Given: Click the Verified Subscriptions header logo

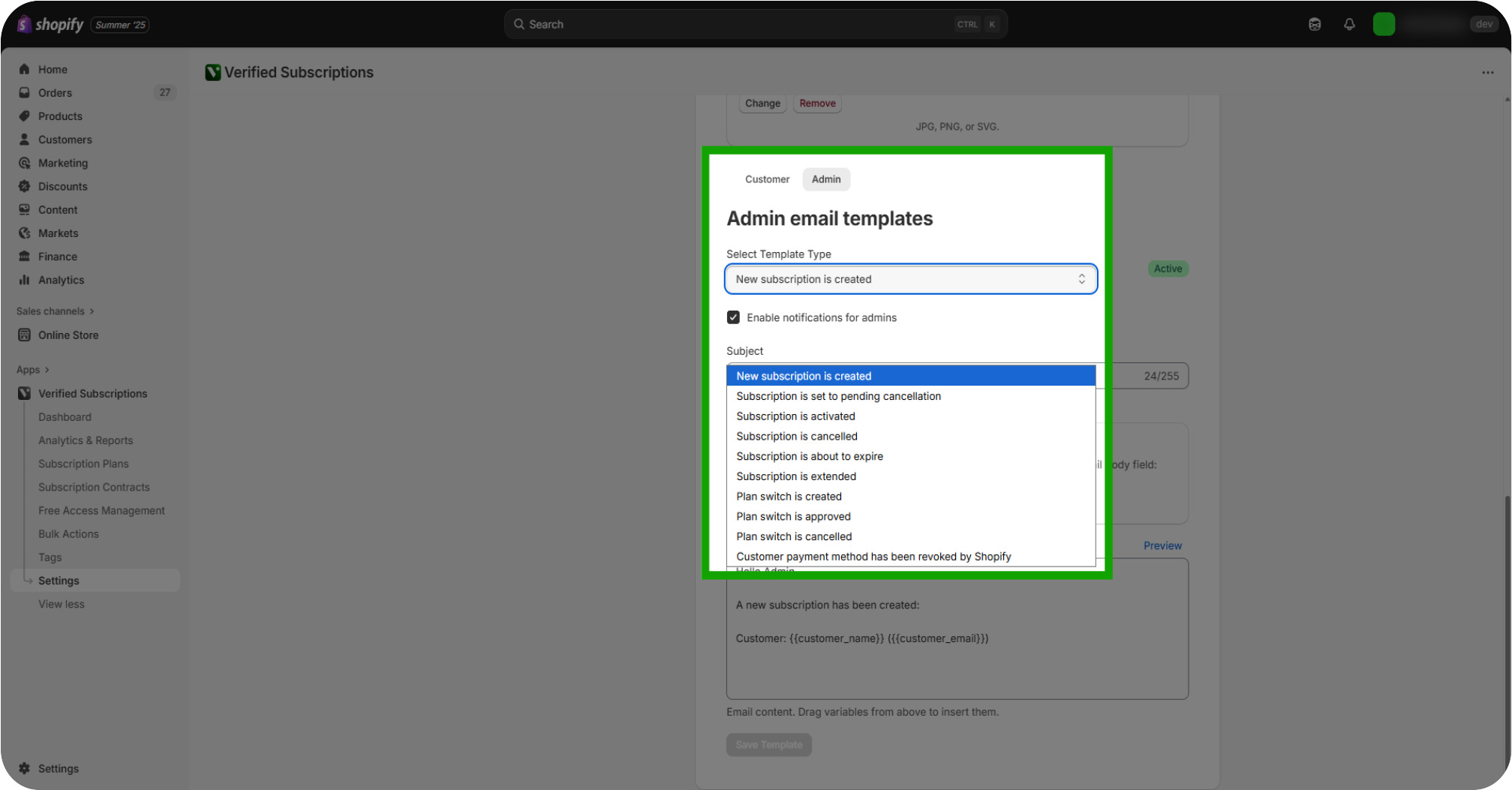Looking at the screenshot, I should [x=213, y=72].
